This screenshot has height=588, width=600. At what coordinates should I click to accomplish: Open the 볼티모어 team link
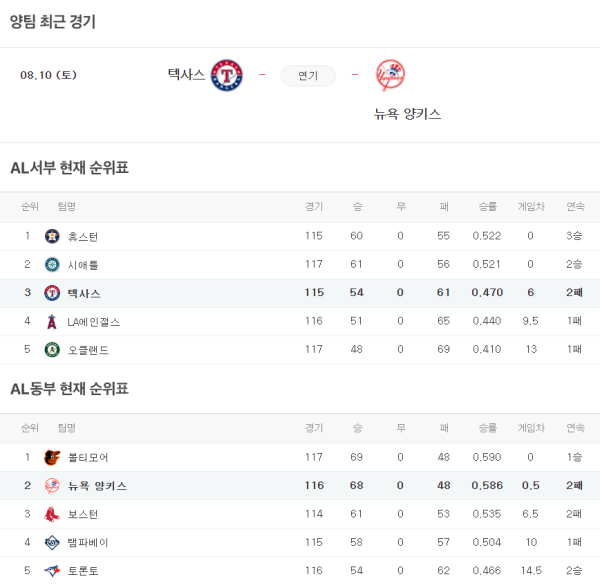coord(87,458)
